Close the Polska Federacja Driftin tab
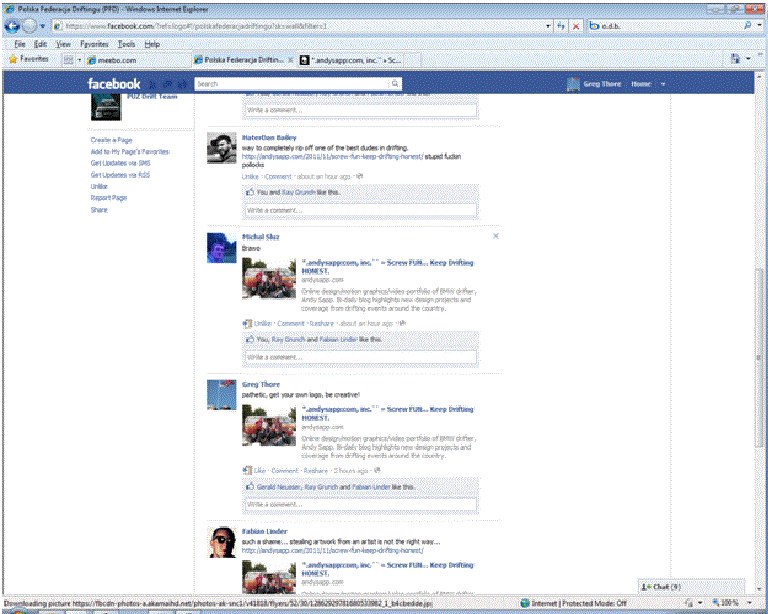The height and width of the screenshot is (614, 768). point(290,60)
